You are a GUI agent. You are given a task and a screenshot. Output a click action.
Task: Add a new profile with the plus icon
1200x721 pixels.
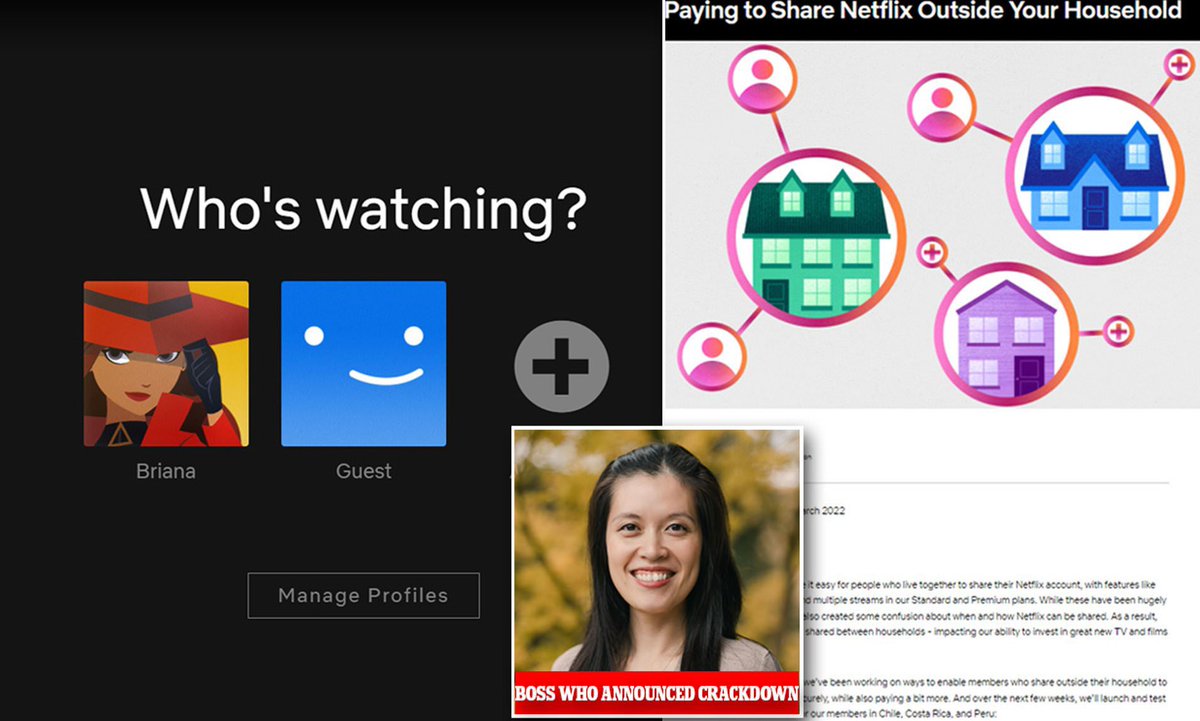coord(561,367)
